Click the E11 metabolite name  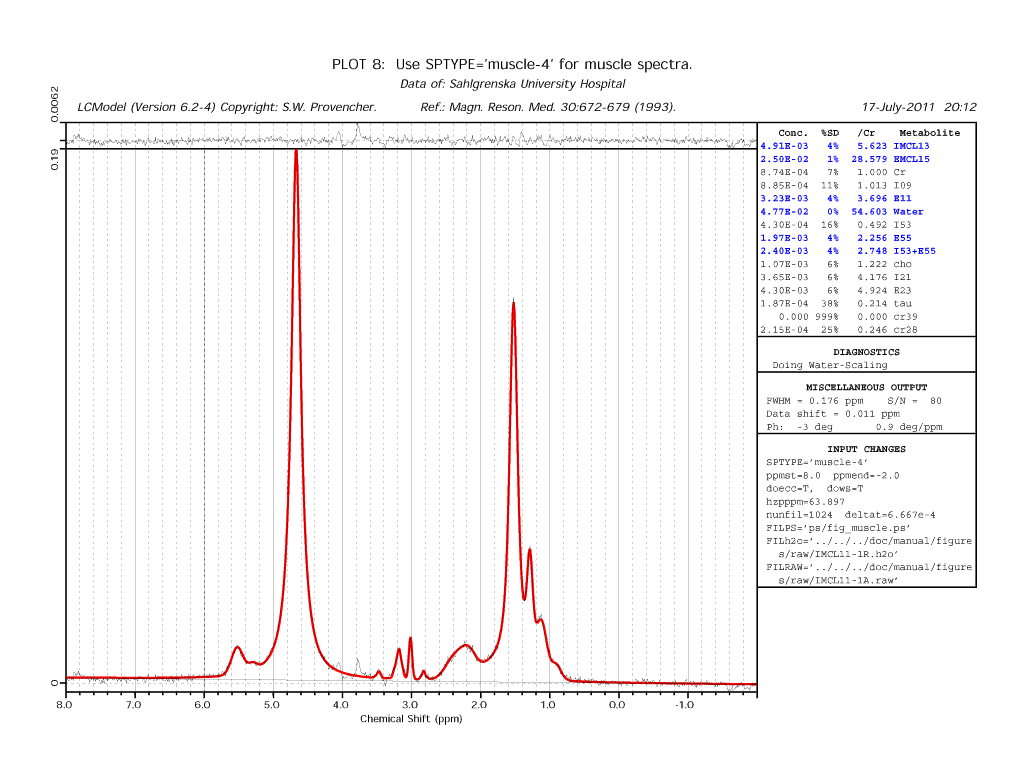(x=903, y=199)
